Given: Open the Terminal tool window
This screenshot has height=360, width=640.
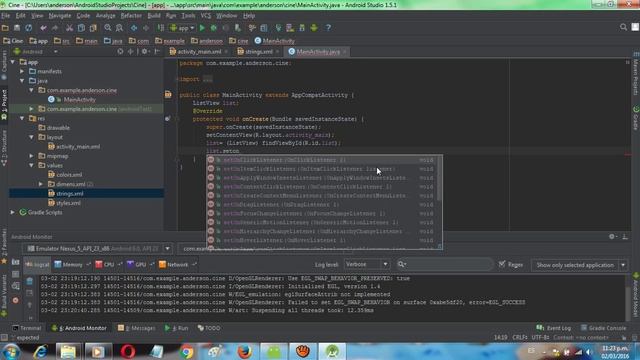Looking at the screenshot, I should point(27,328).
